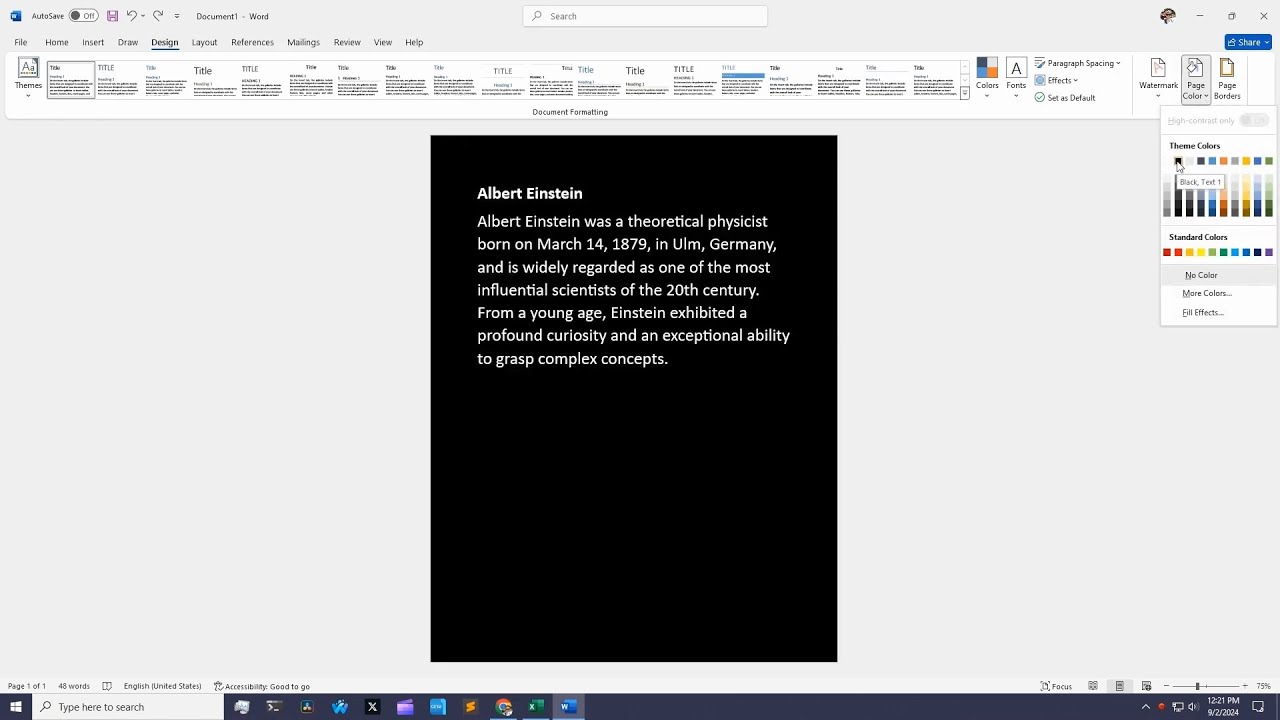Click the Windows Start button
This screenshot has height=720, width=1280.
point(15,707)
